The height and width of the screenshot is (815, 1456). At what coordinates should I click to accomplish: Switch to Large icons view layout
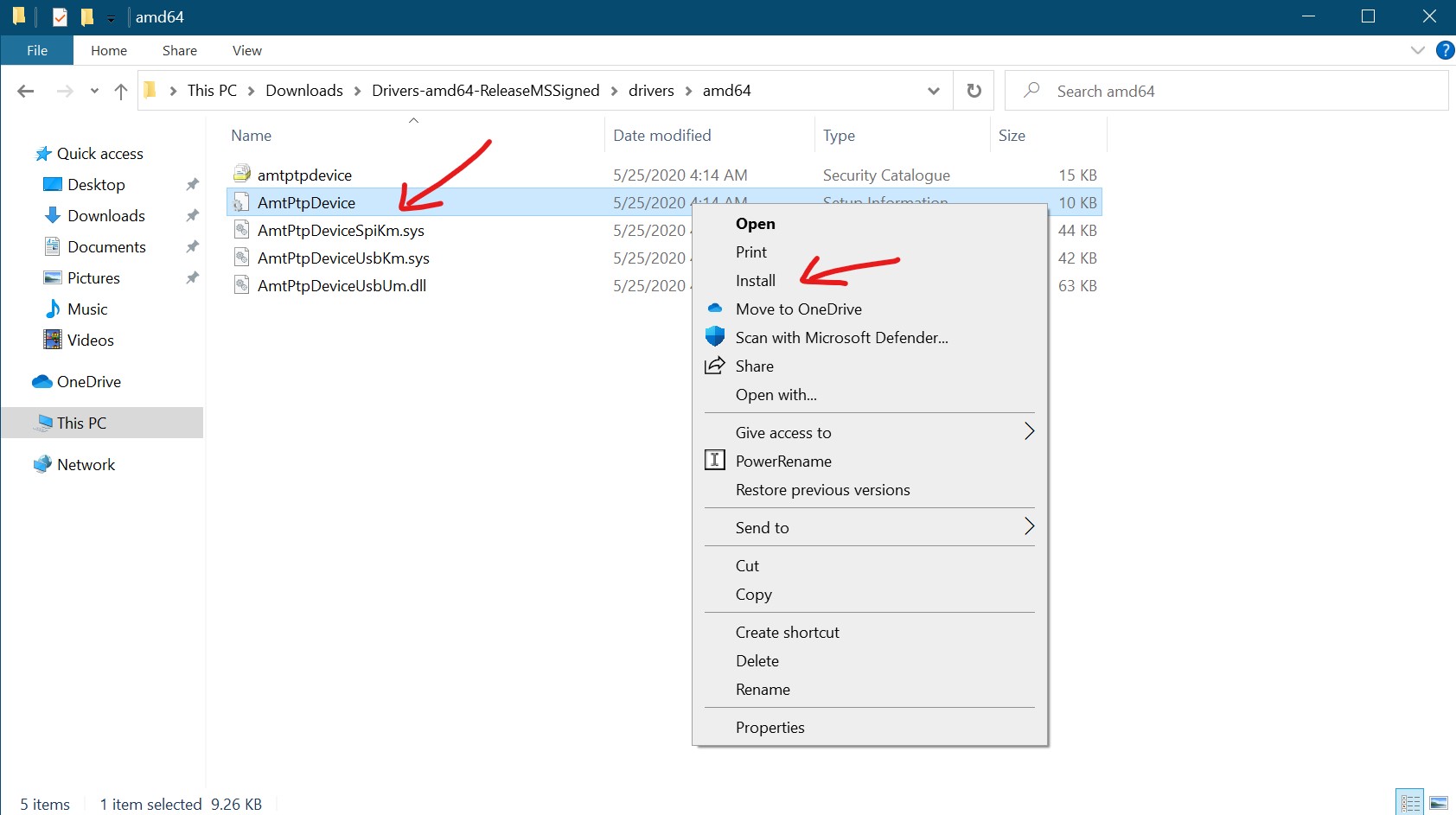(1439, 803)
